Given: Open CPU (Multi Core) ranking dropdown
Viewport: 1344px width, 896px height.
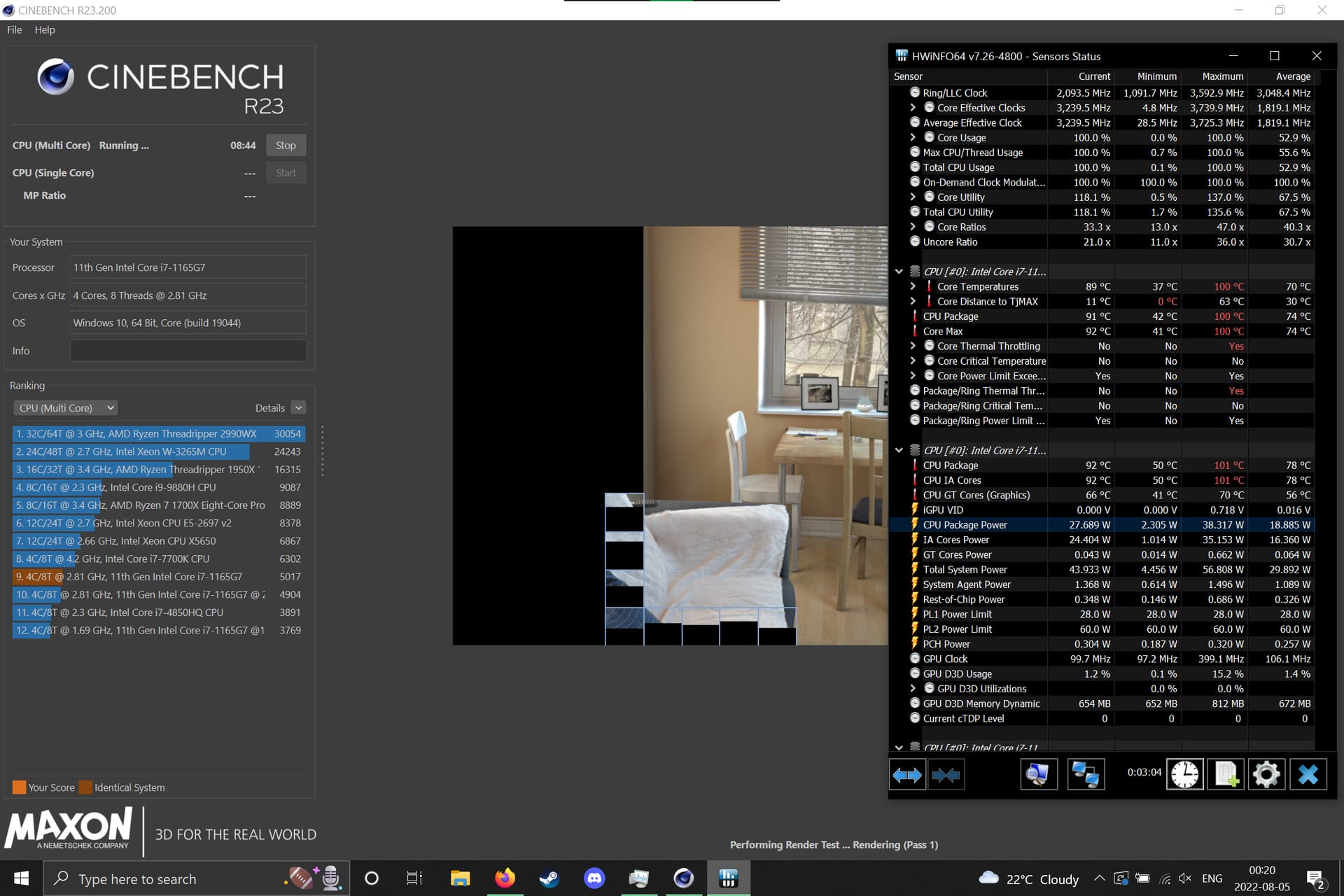Looking at the screenshot, I should pos(66,408).
